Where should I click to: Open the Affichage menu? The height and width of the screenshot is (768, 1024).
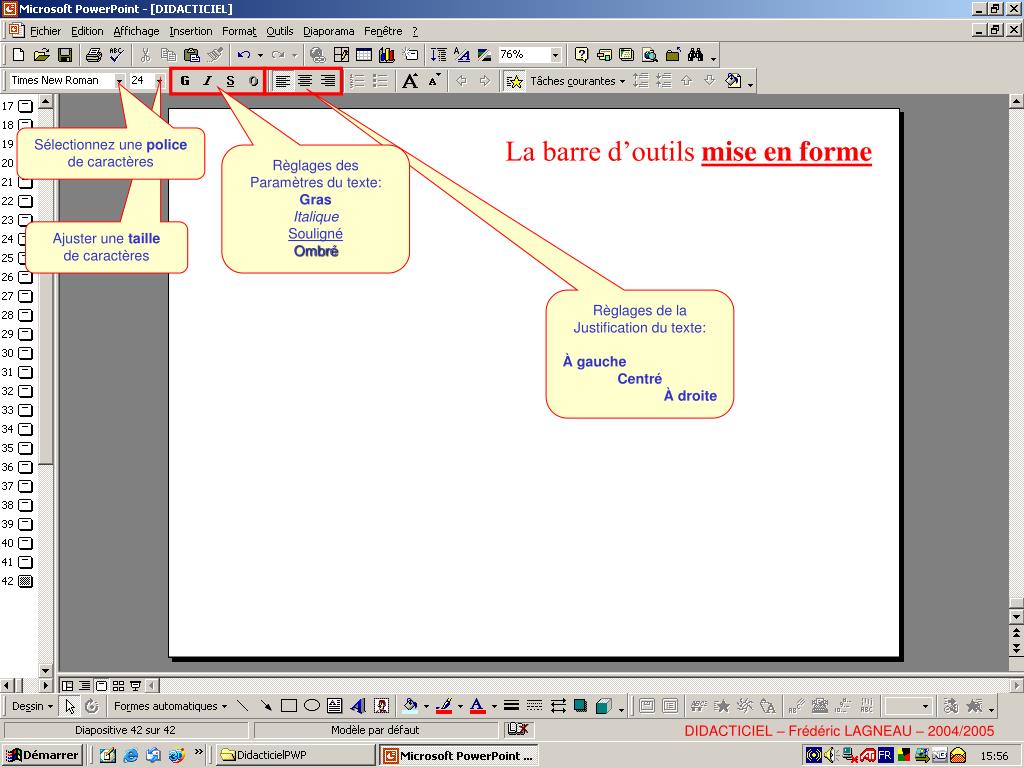point(136,31)
